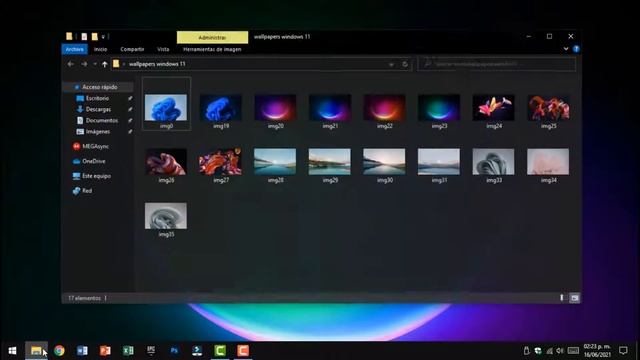Select the img28 lake thumbnail

coord(276,162)
